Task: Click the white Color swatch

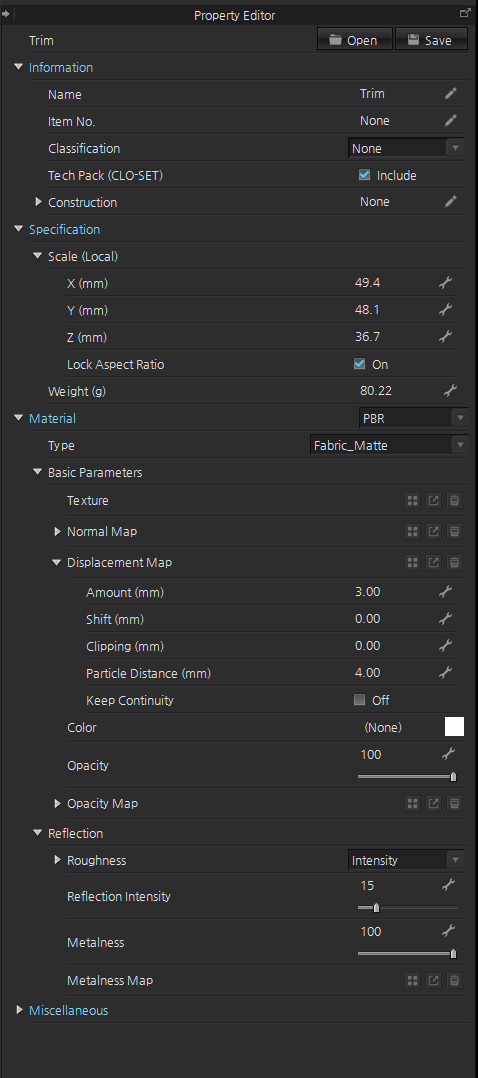Action: coord(455,727)
